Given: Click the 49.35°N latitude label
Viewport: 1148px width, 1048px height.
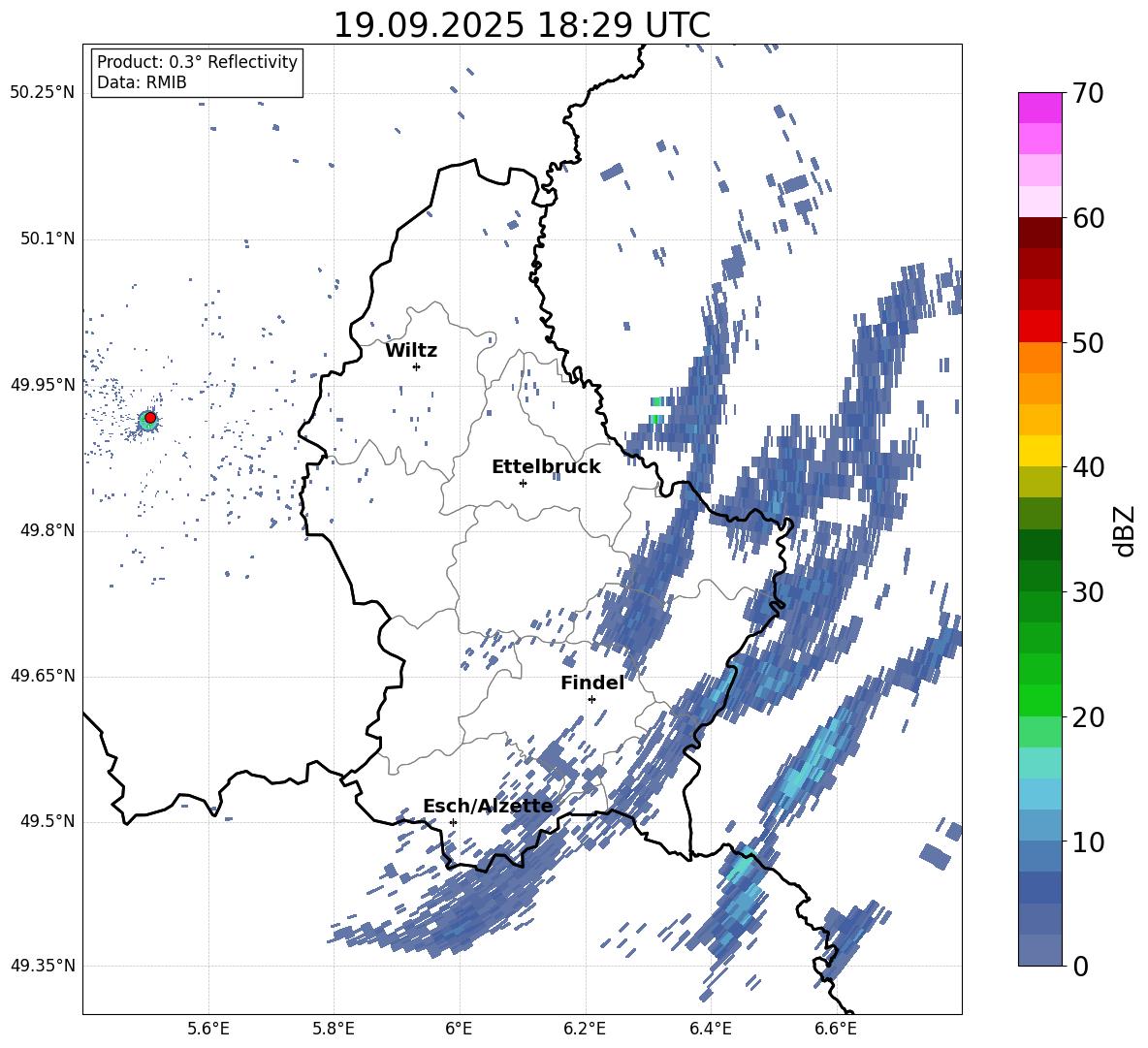Looking at the screenshot, I should coord(43,966).
